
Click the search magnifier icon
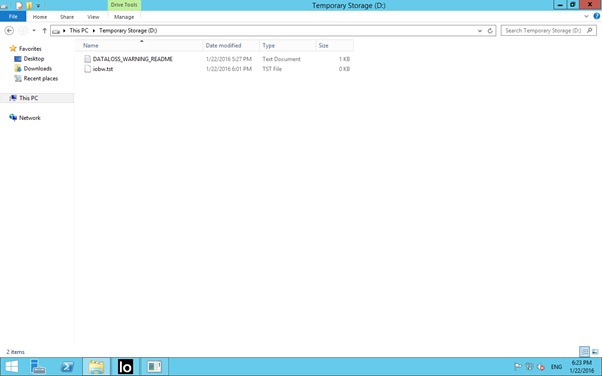pos(590,30)
